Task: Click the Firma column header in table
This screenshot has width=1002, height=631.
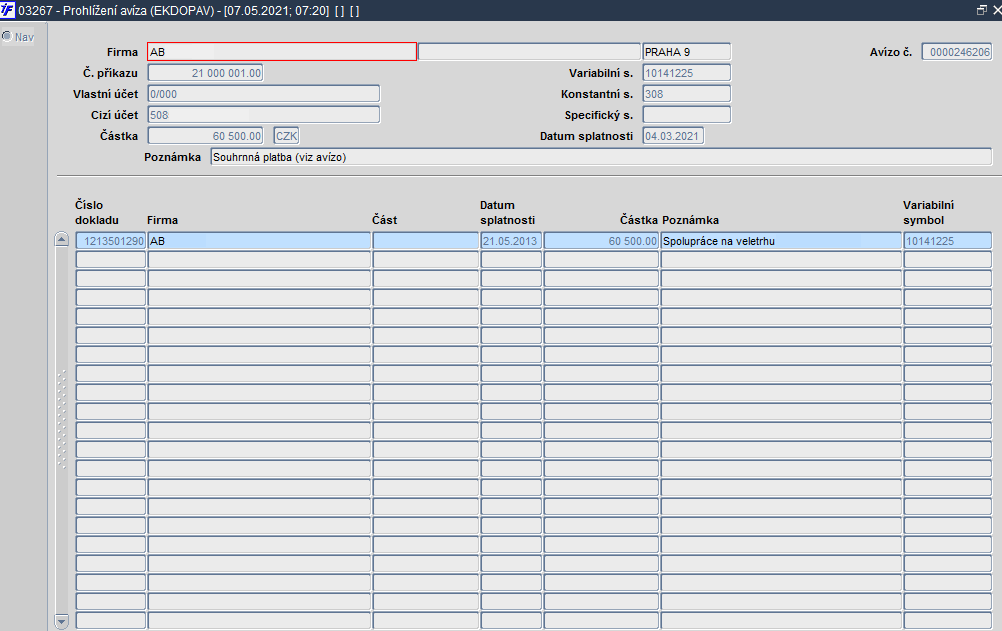Action: pyautogui.click(x=162, y=220)
